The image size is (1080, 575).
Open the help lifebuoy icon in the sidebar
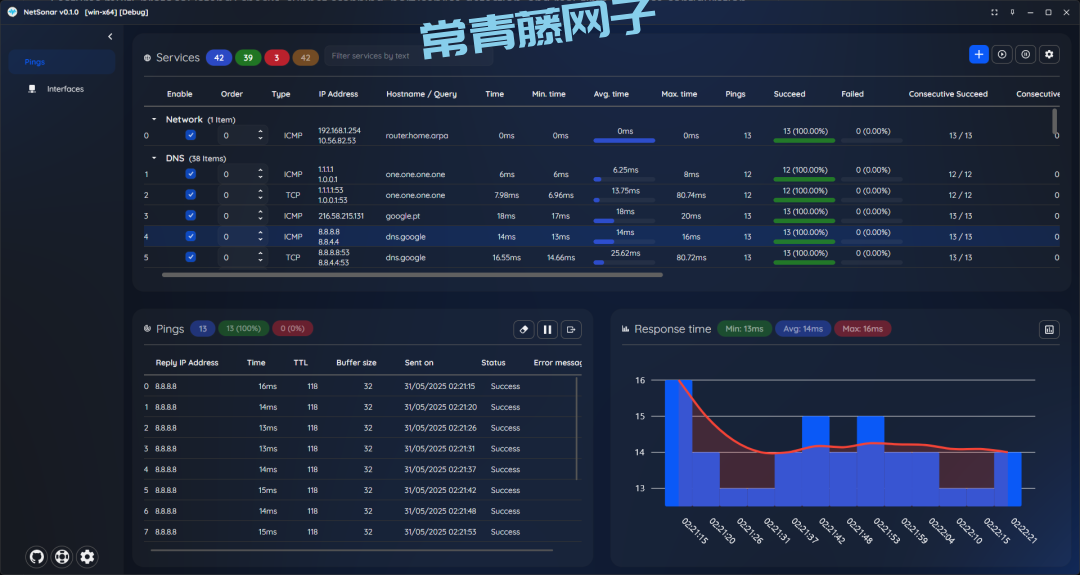point(62,557)
